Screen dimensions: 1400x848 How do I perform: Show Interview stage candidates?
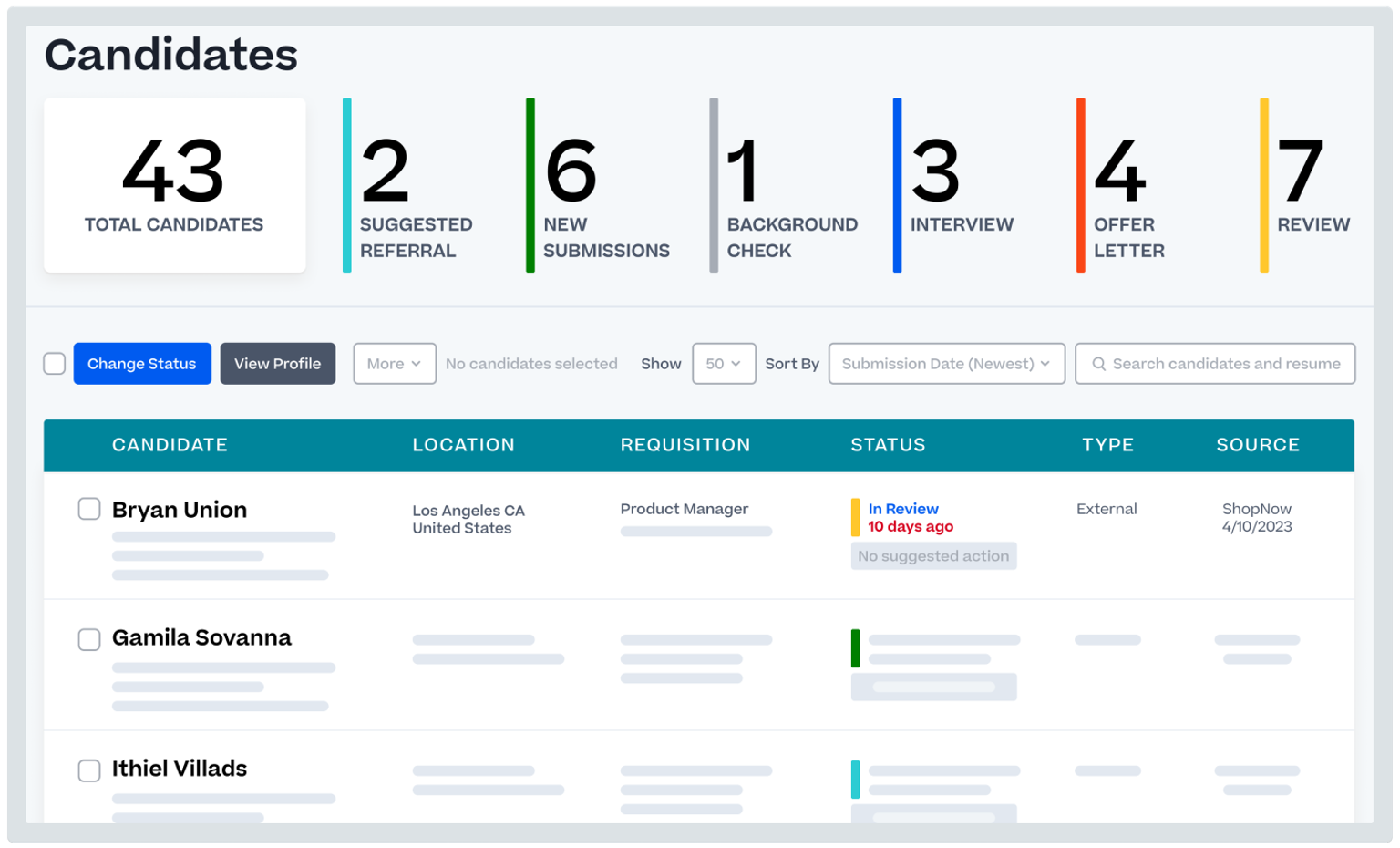click(955, 185)
